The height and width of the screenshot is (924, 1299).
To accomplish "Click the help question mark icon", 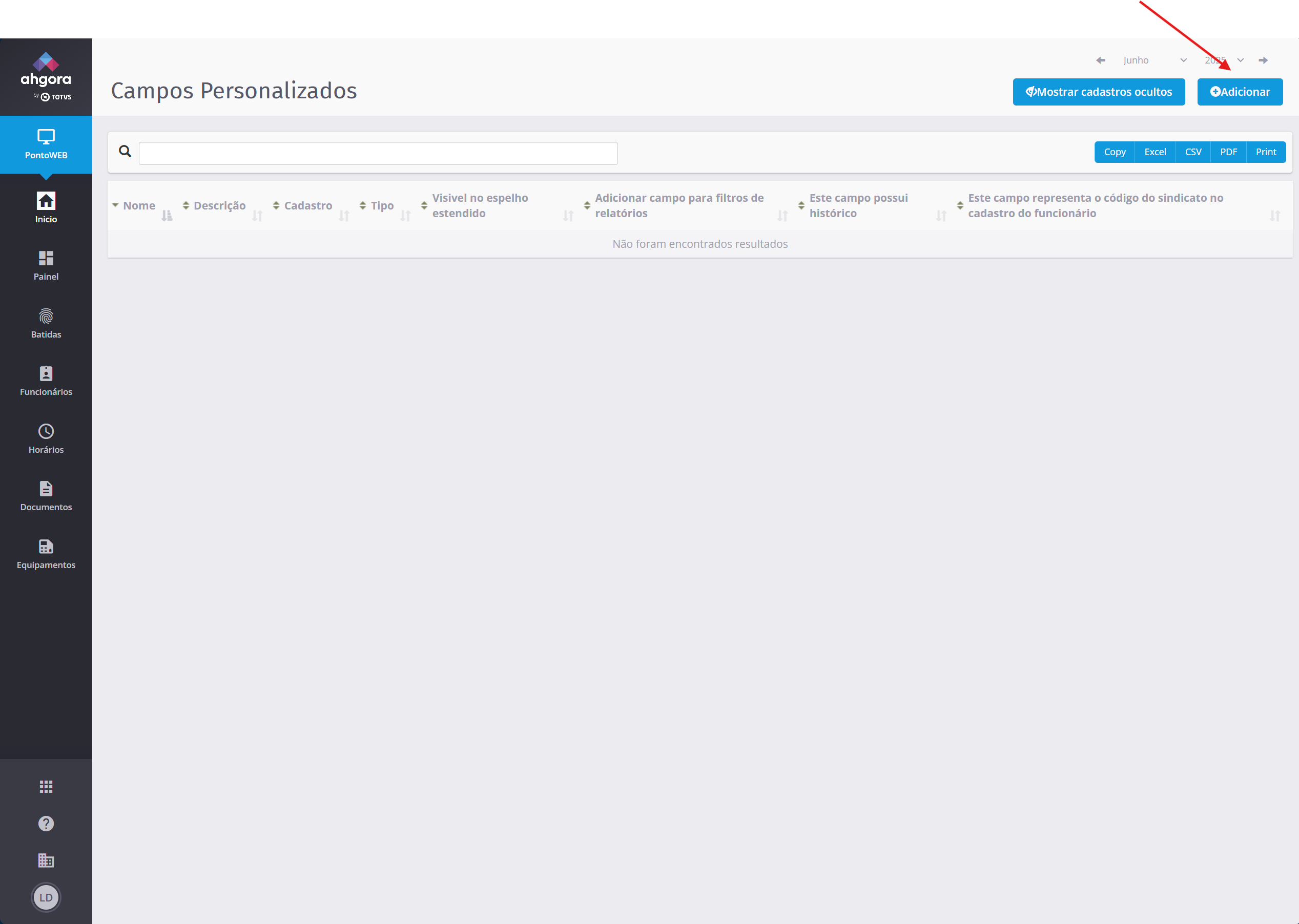I will point(46,823).
